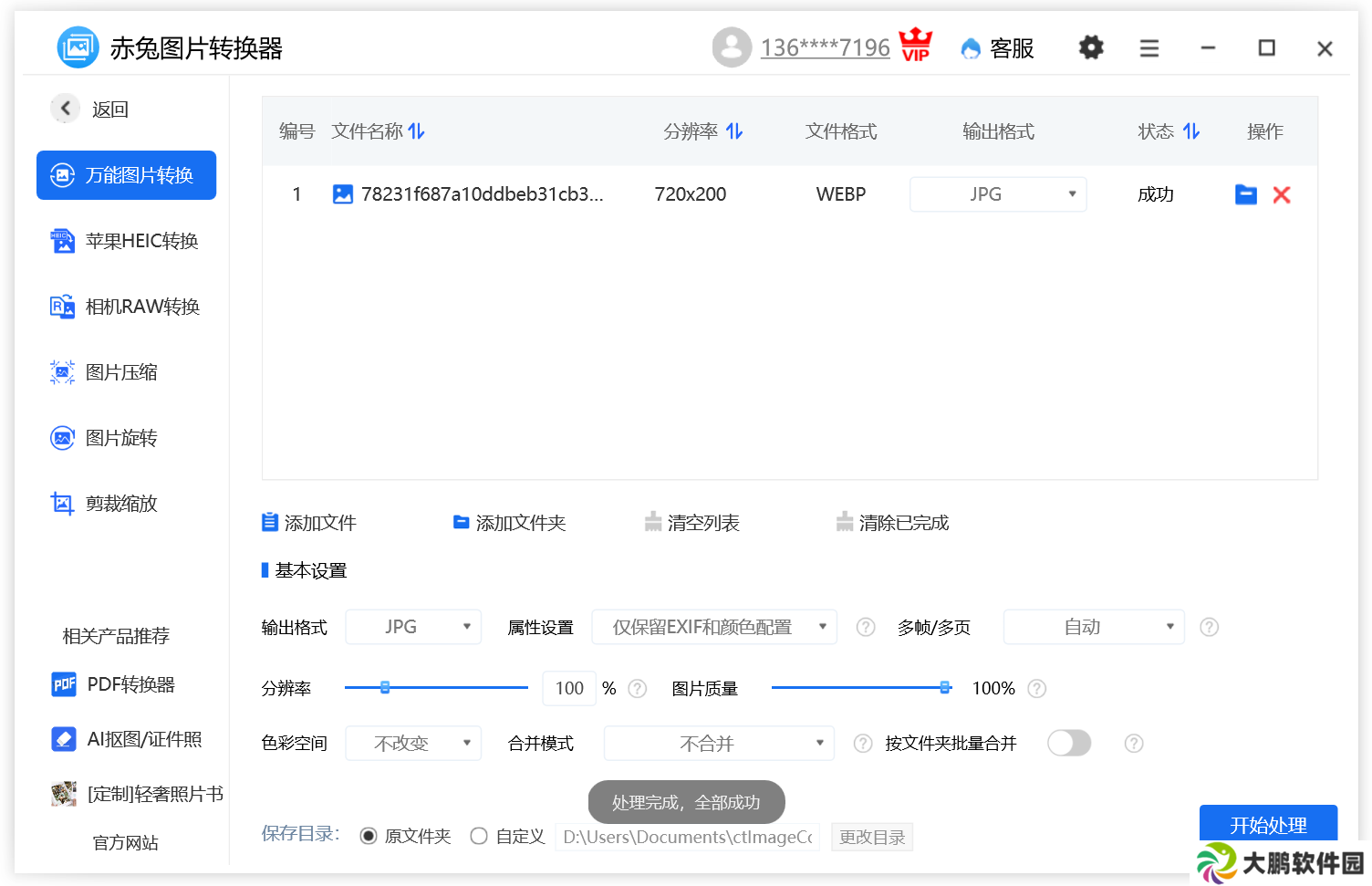Click help icon next to 合并模式 dropdown
This screenshot has height=886, width=1372.
tap(863, 744)
